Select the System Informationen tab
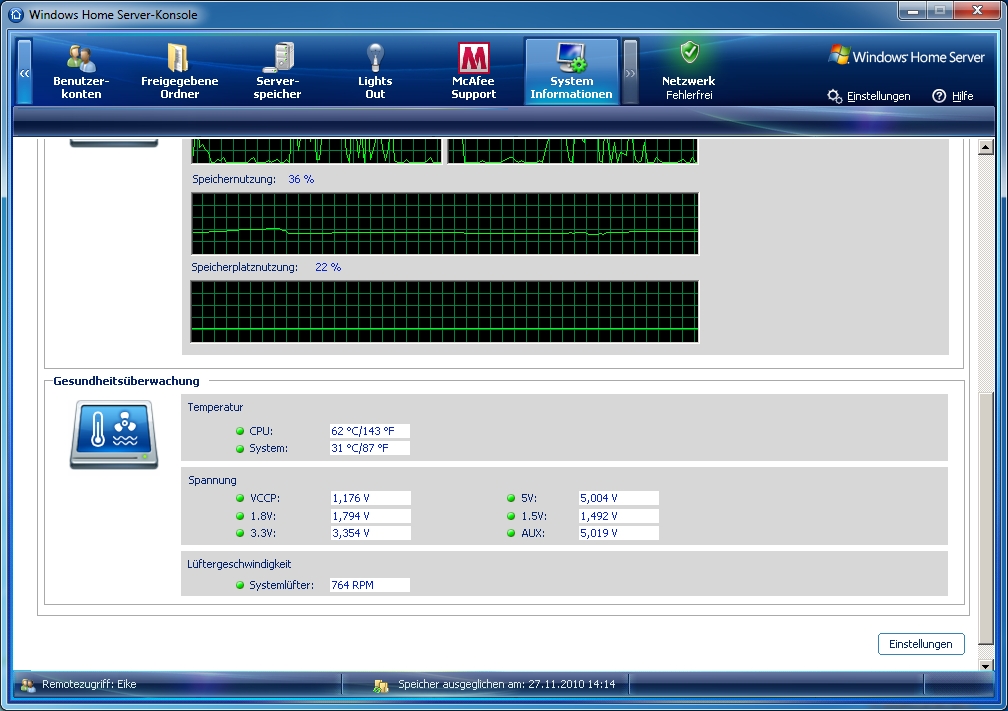The image size is (1008, 711). (x=572, y=71)
